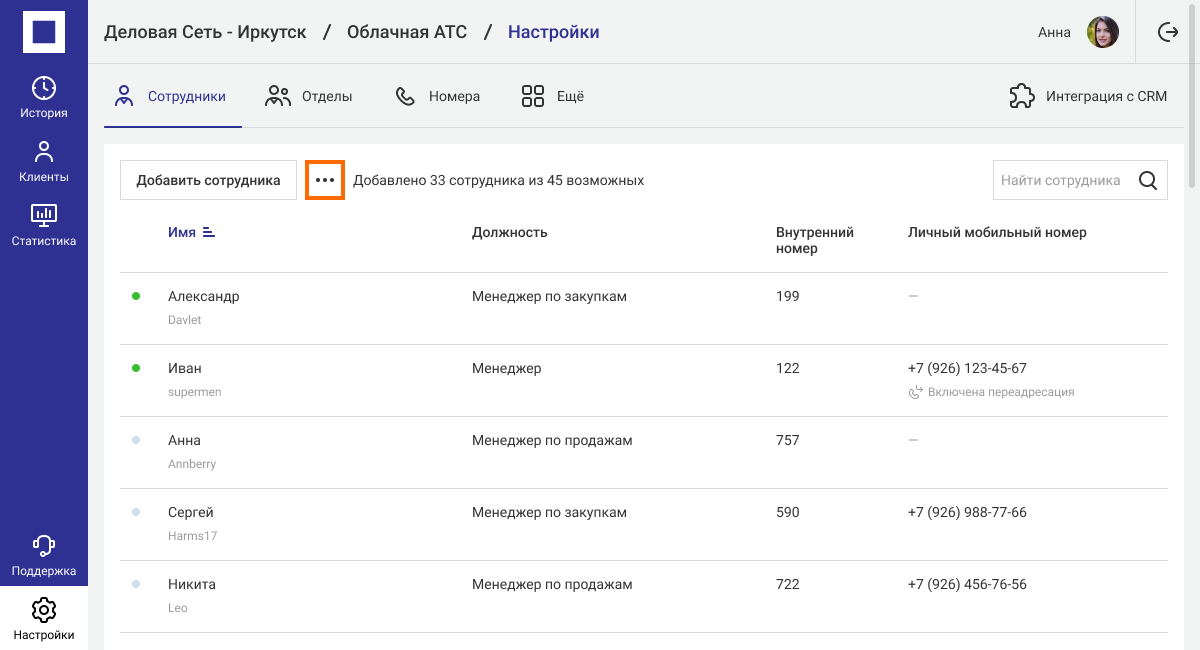Screen dimensions: 1200x650
Task: Switch to the Номера tab
Action: (x=438, y=97)
